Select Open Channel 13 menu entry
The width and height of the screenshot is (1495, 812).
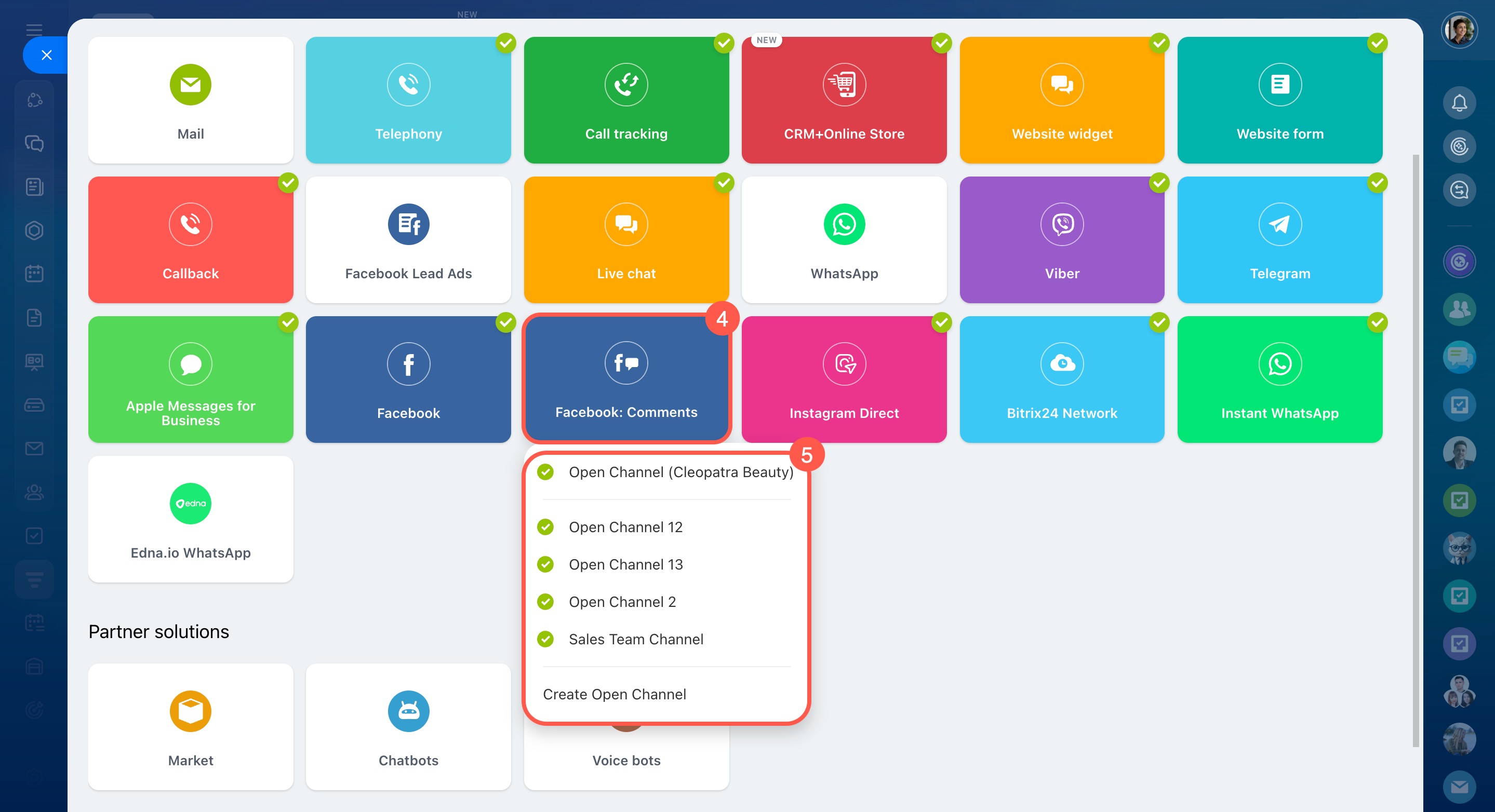point(625,564)
